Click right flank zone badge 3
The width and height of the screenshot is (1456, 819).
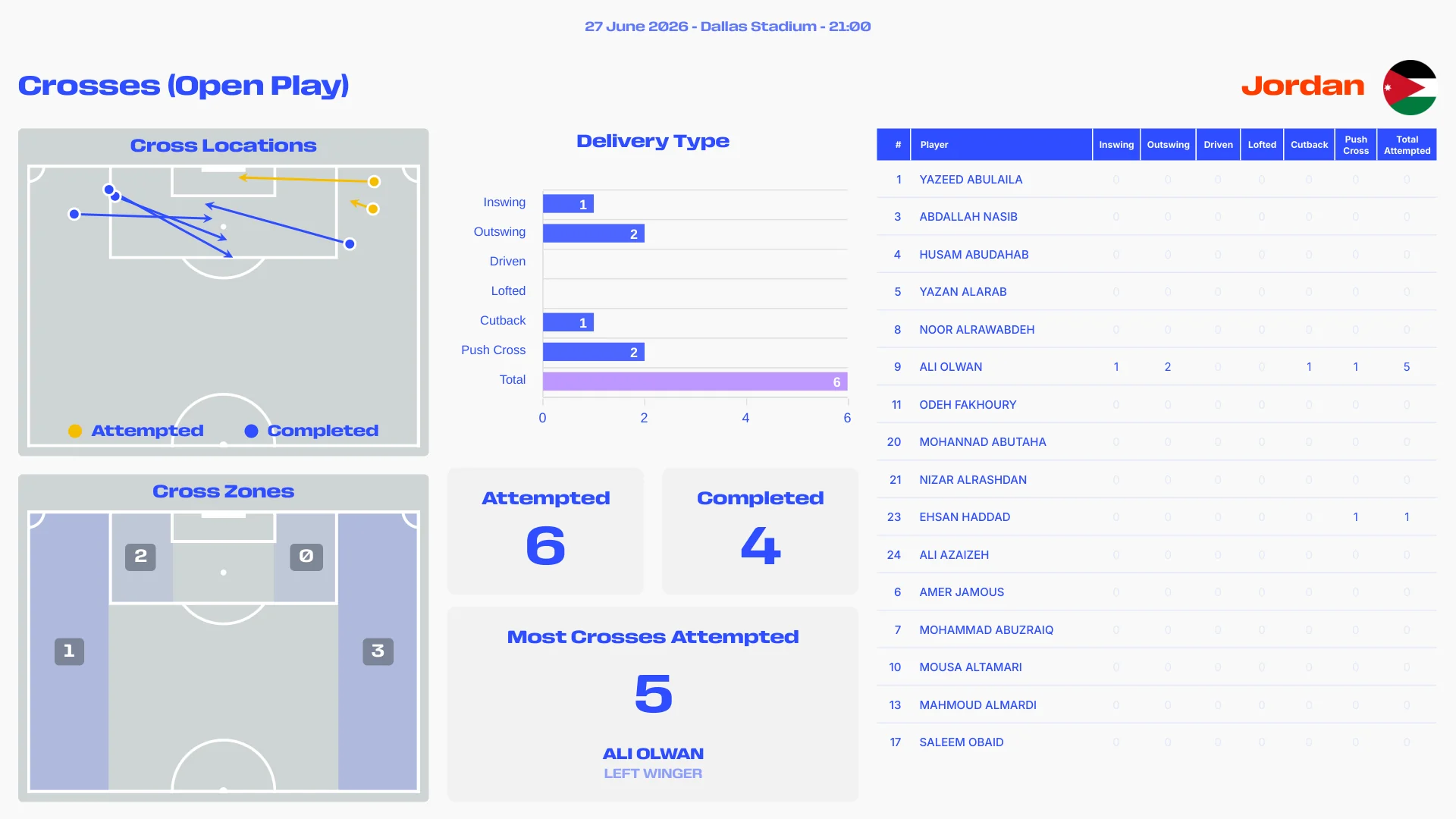[x=378, y=651]
